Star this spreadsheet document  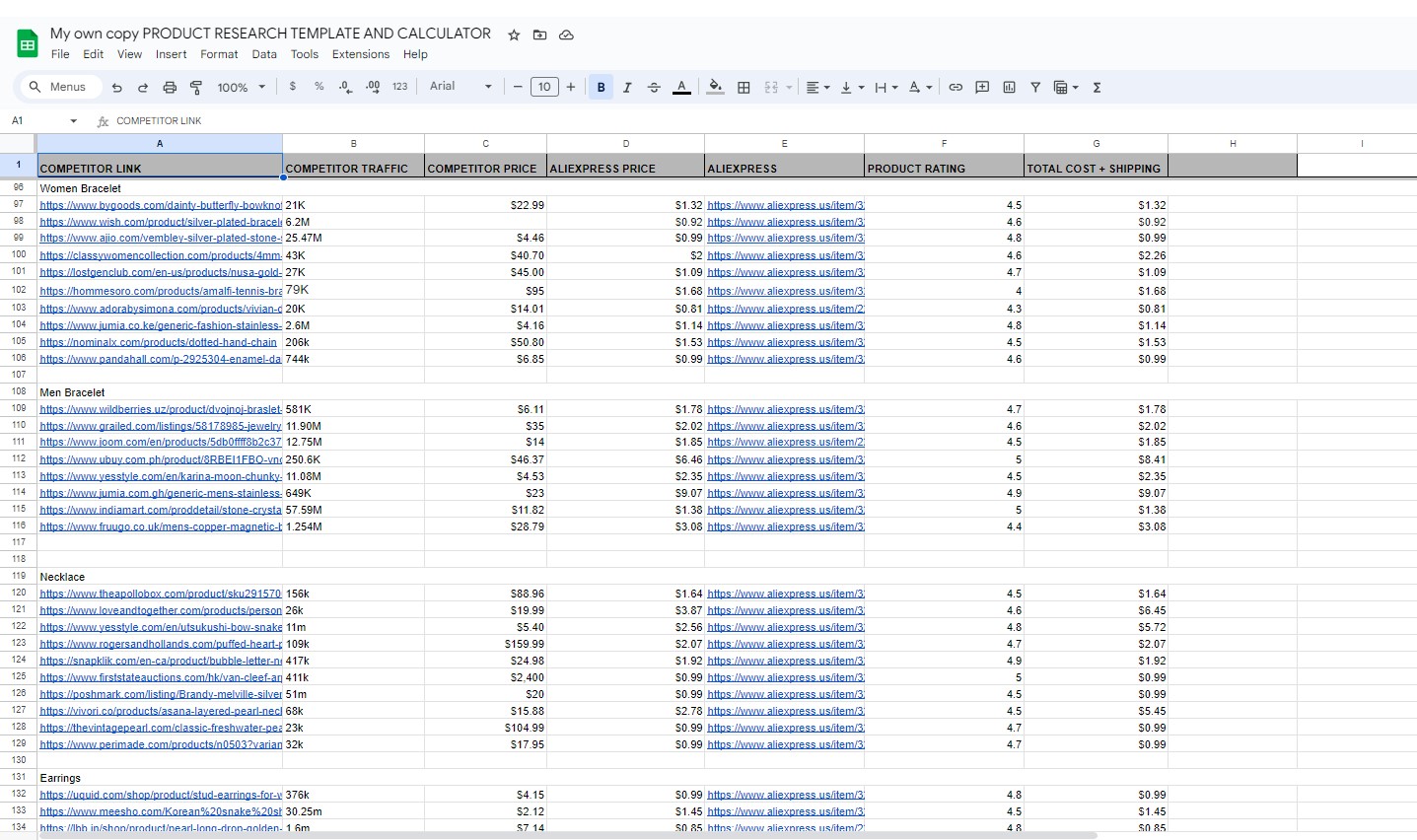(514, 35)
